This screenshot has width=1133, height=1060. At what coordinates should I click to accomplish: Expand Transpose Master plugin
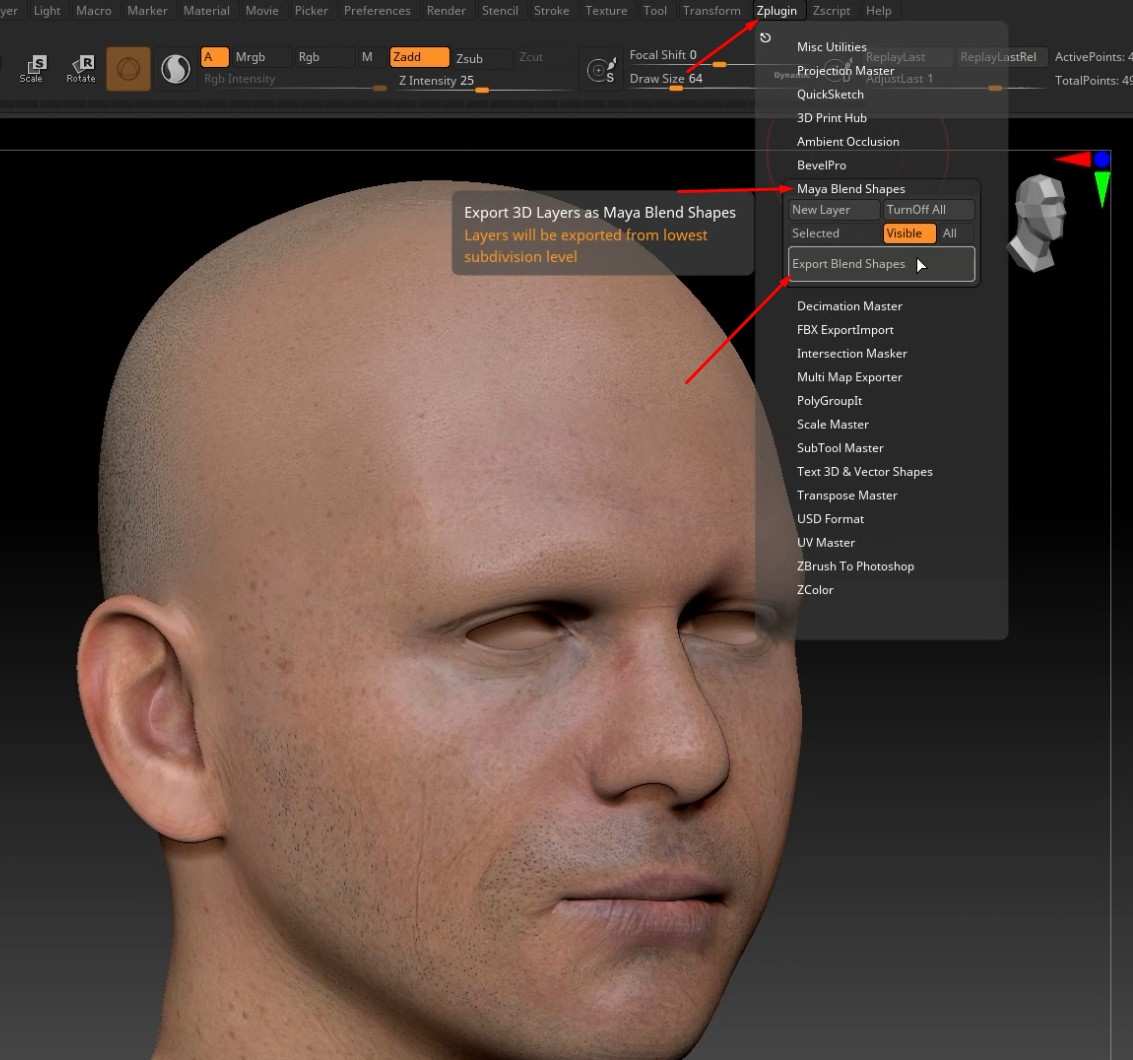tap(847, 496)
